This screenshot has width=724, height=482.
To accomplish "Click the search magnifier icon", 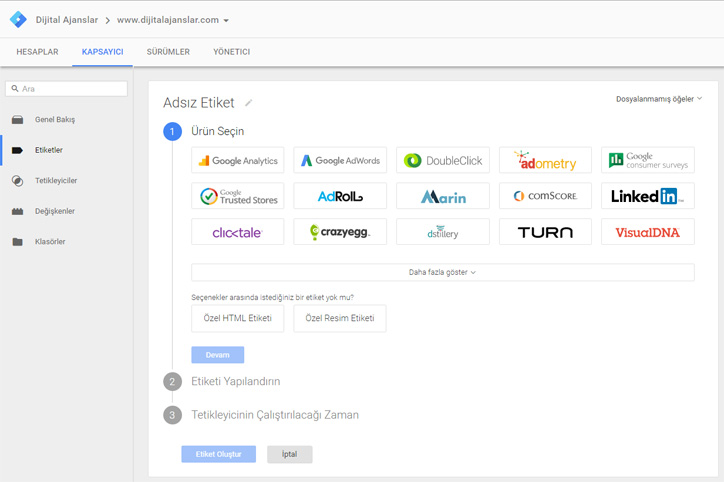I will coord(15,89).
